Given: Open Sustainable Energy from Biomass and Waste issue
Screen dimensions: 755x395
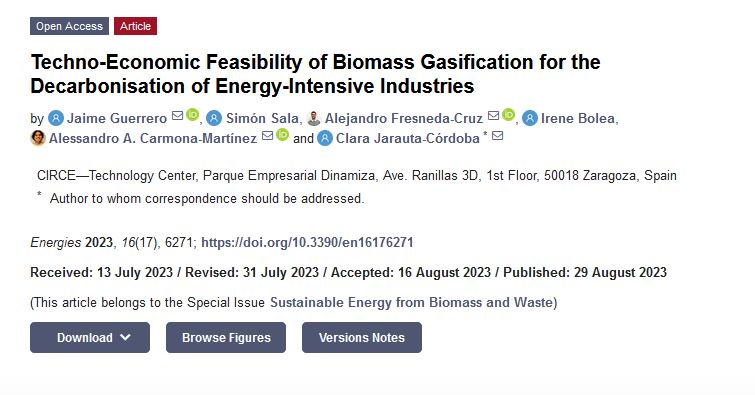Looking at the screenshot, I should point(412,303).
